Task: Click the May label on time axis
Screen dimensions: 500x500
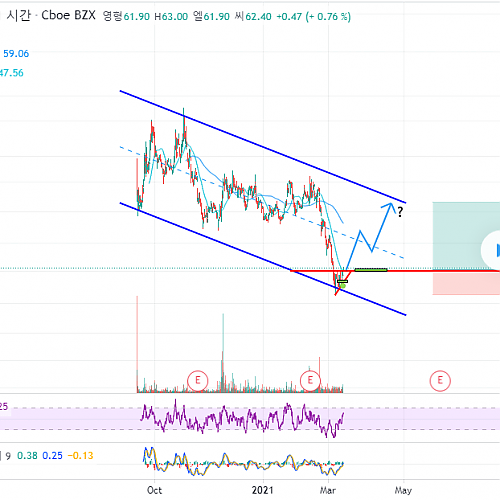Action: [403, 490]
